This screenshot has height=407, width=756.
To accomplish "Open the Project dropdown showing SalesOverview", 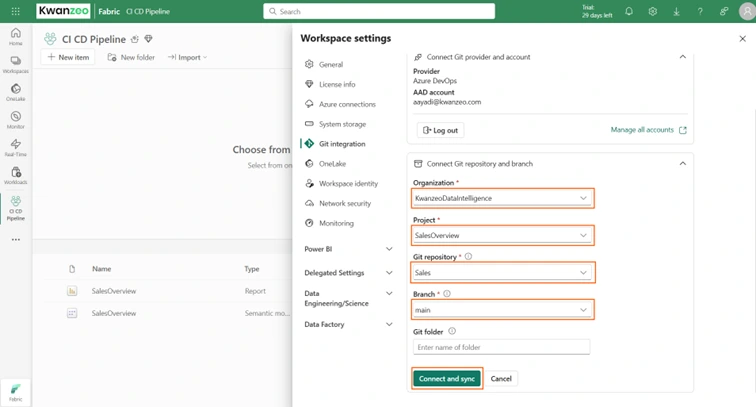I will click(502, 235).
